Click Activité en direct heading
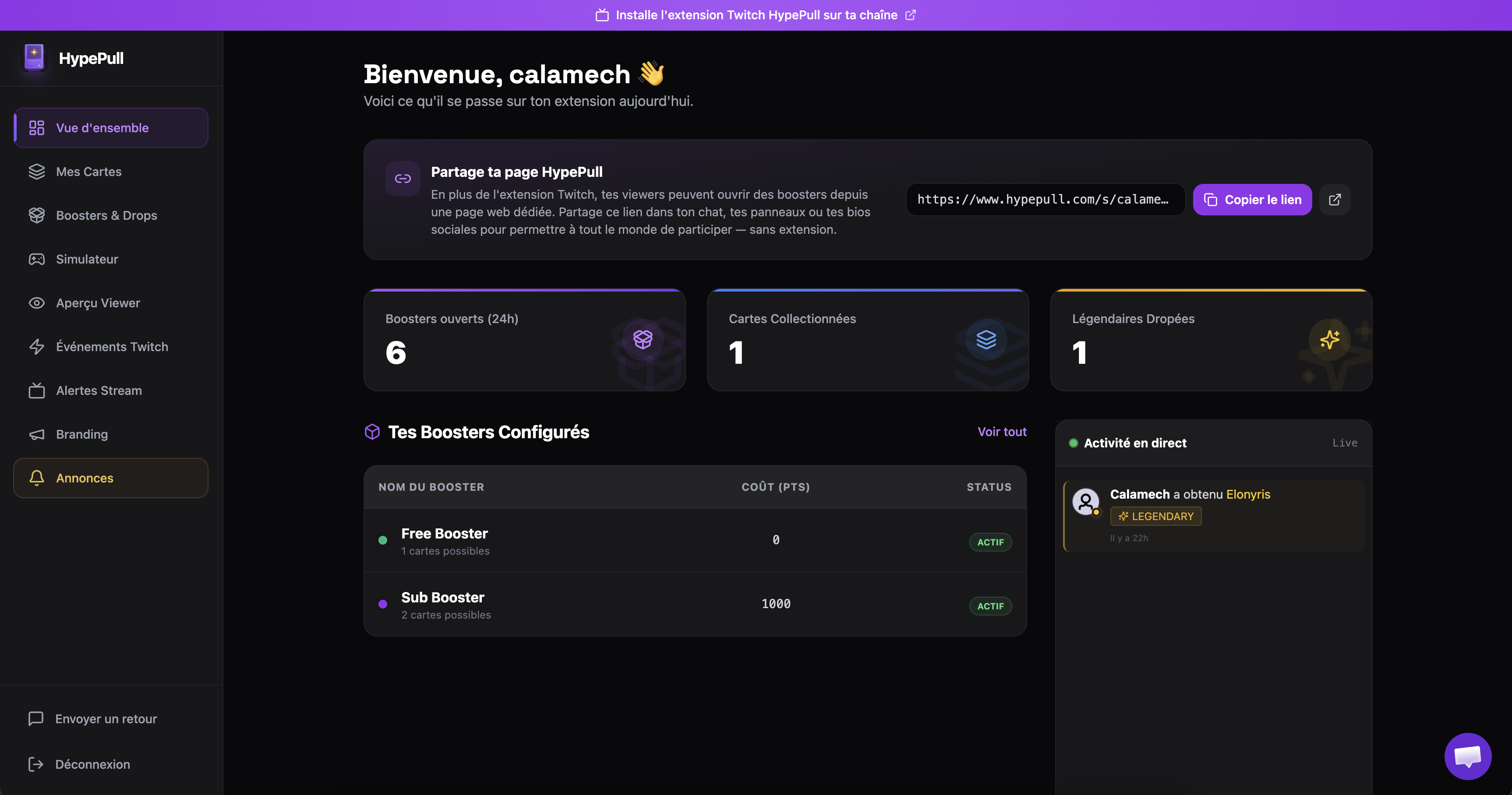 (x=1135, y=443)
